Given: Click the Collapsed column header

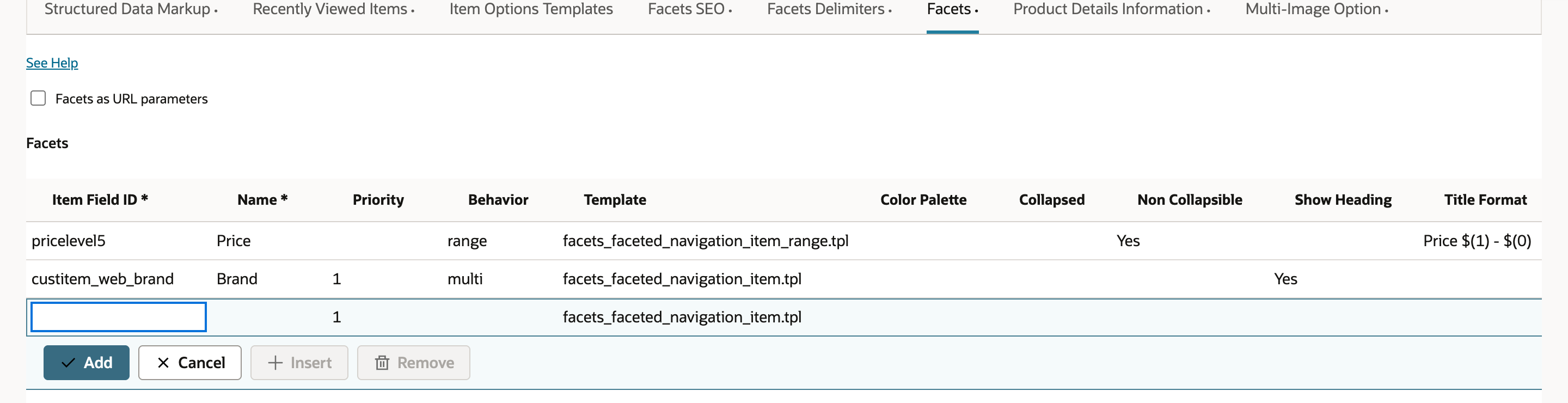Looking at the screenshot, I should (x=1051, y=200).
